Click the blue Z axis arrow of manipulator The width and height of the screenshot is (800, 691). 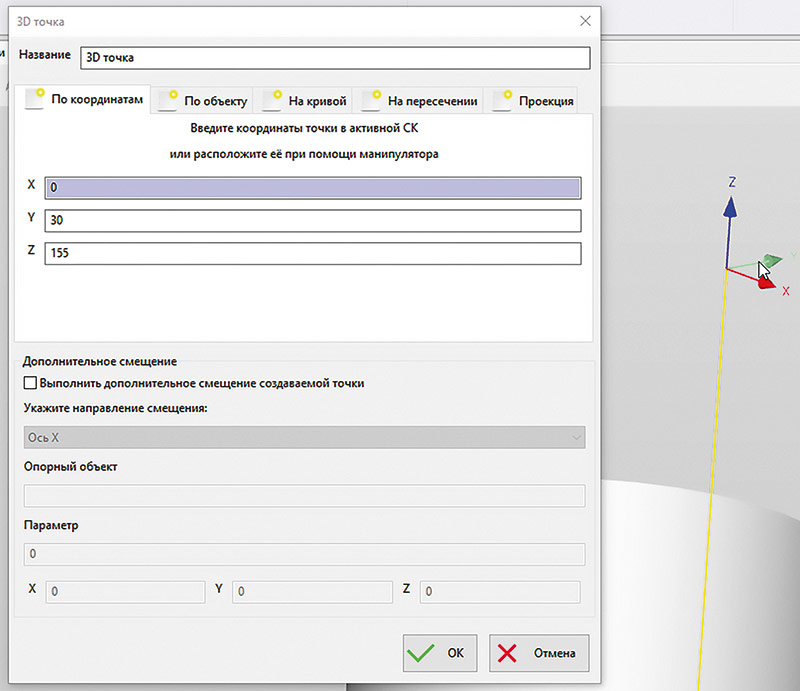pyautogui.click(x=731, y=208)
